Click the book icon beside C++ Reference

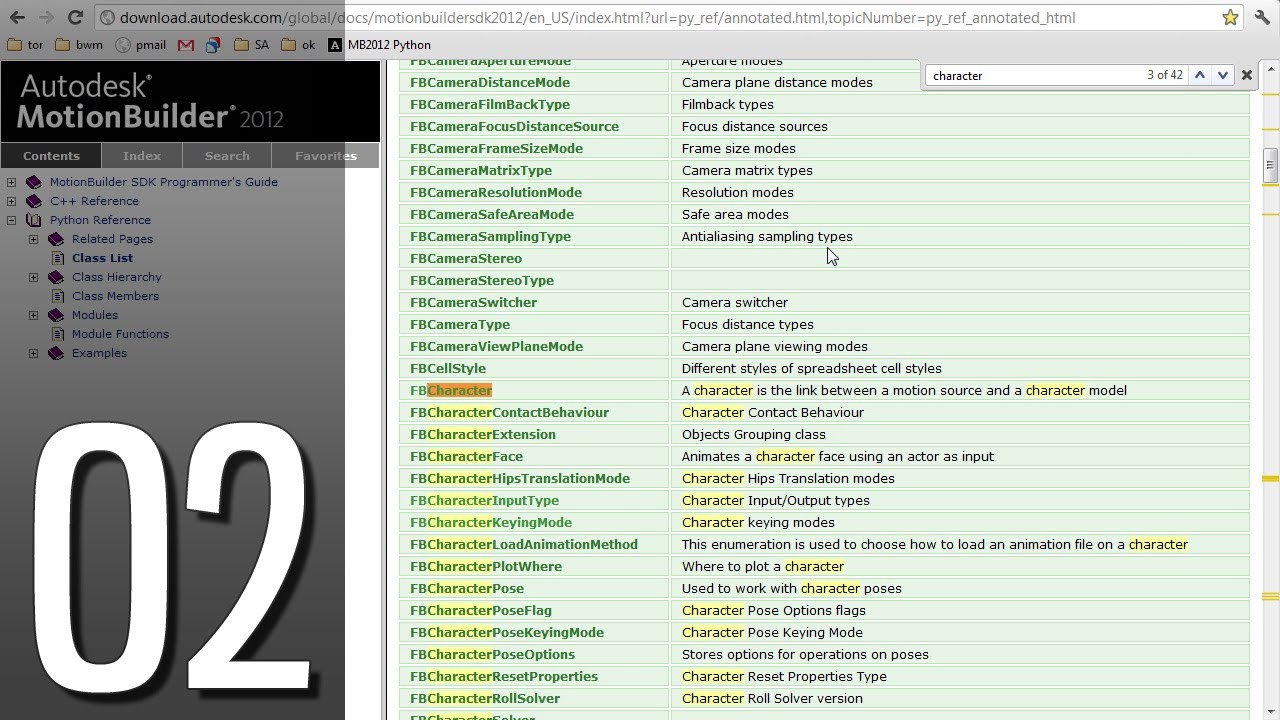tap(33, 201)
